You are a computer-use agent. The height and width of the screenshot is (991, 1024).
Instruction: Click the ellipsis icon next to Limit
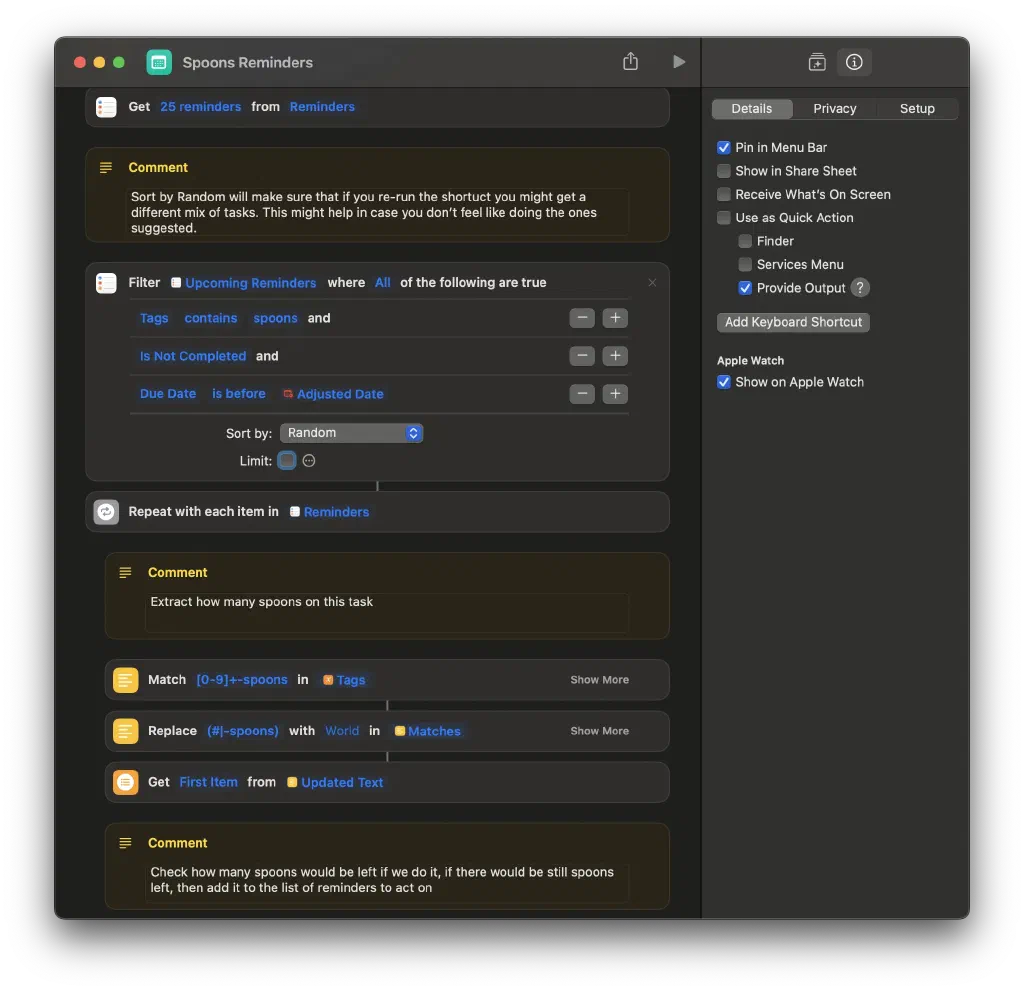309,461
